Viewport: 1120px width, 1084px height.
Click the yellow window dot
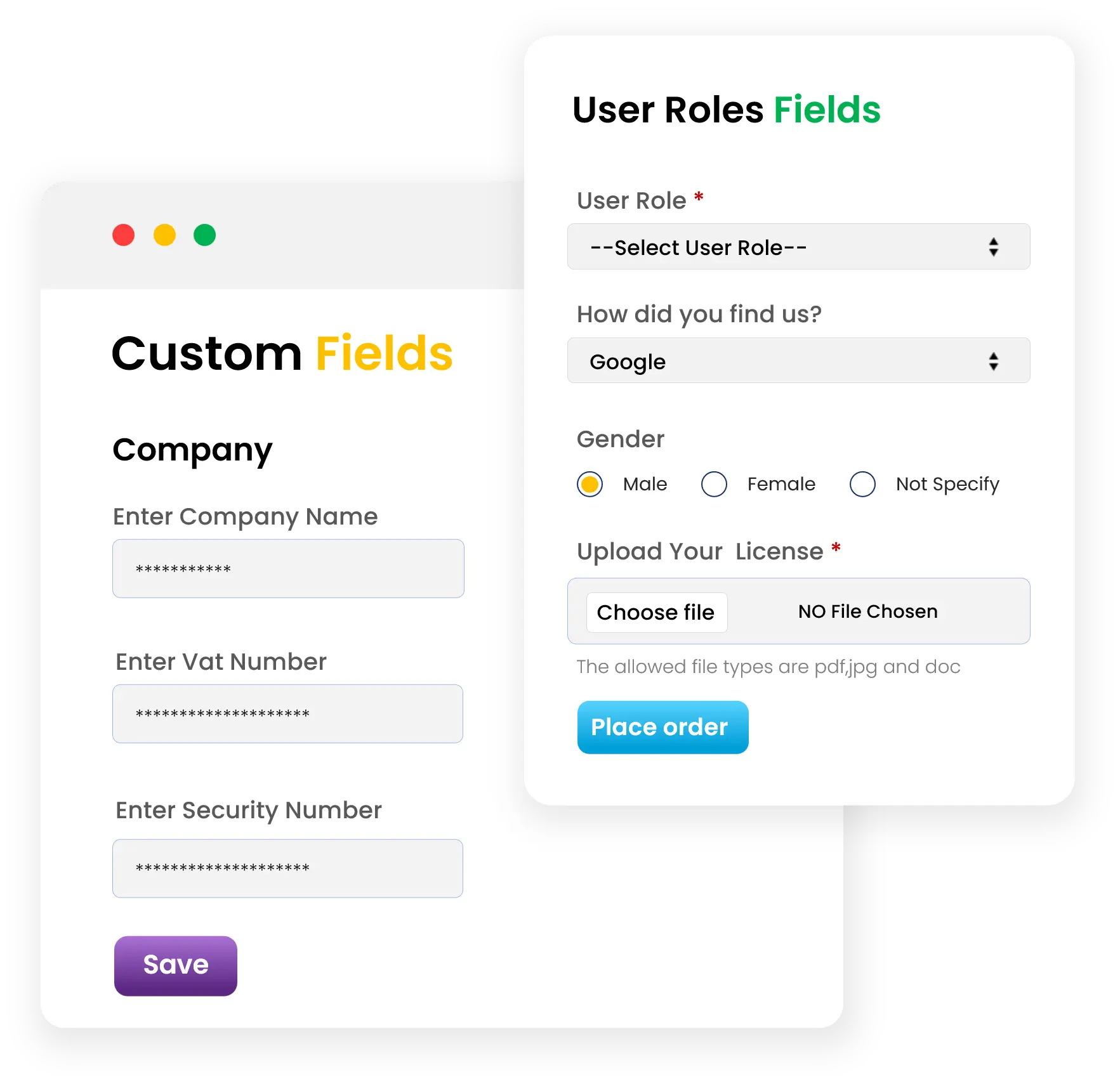click(164, 235)
